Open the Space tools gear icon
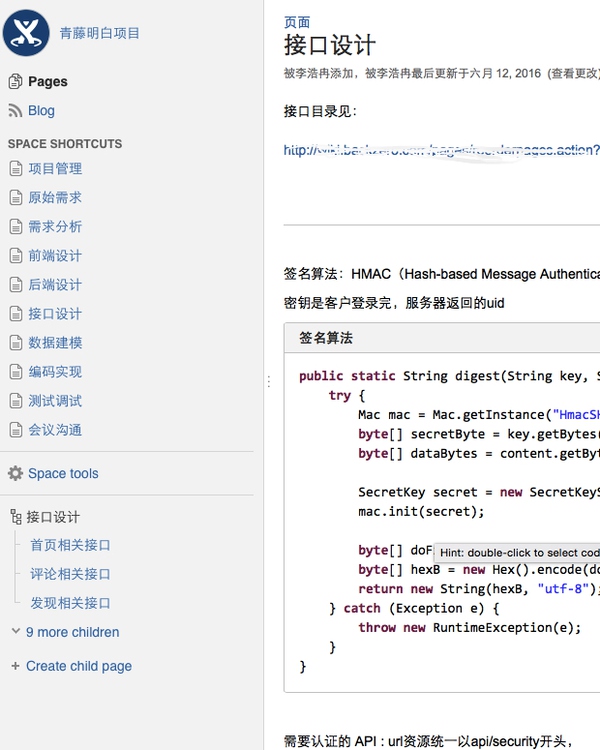600x750 pixels. click(x=15, y=473)
